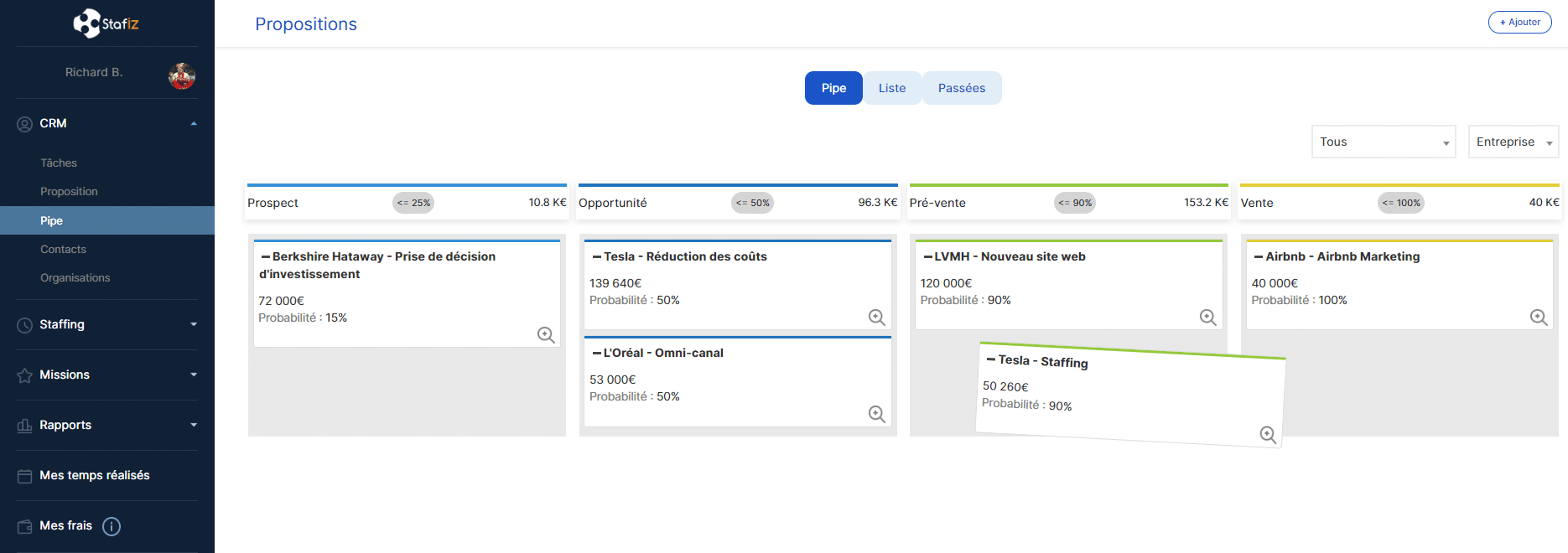Click the Staffing clock icon

tap(25, 325)
